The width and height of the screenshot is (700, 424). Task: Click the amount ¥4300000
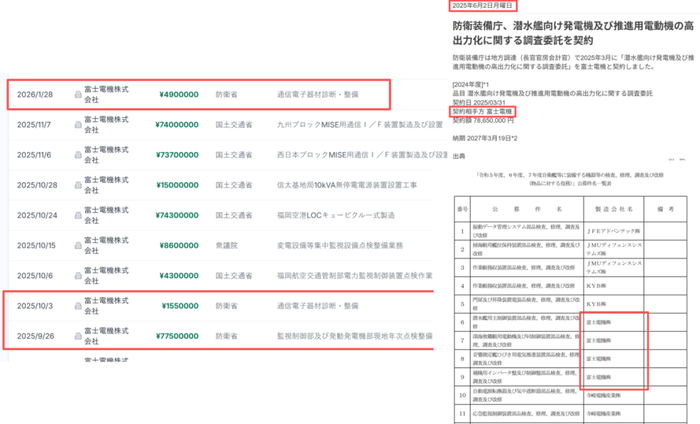(179, 276)
